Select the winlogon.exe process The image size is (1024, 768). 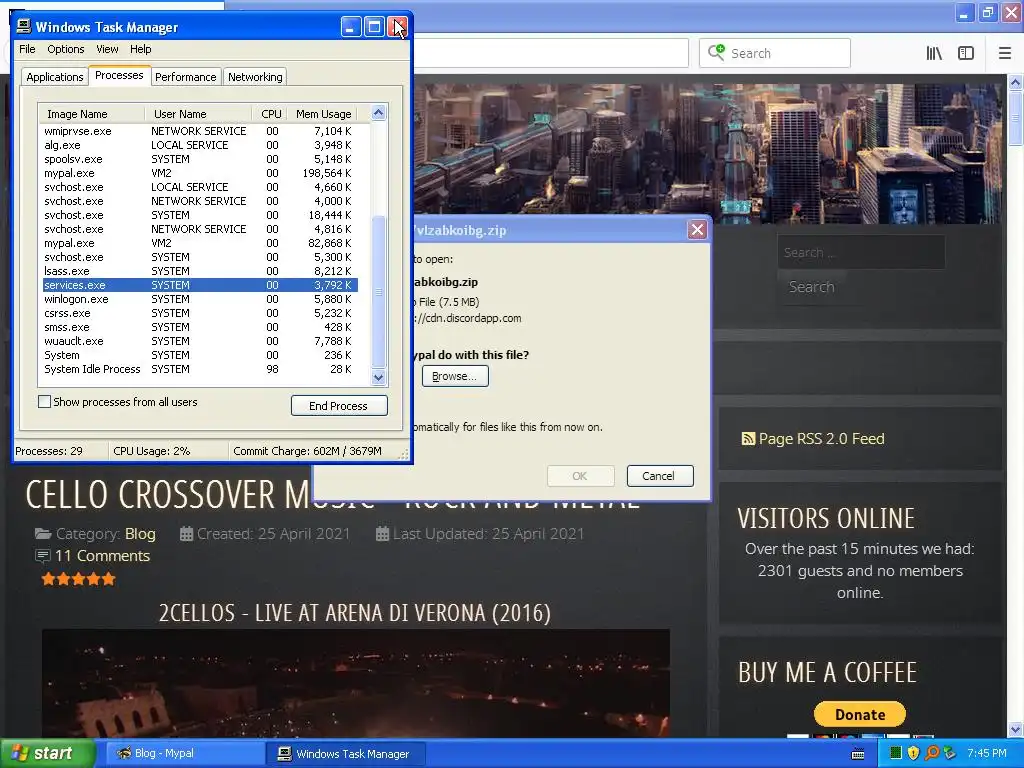pyautogui.click(x=200, y=299)
